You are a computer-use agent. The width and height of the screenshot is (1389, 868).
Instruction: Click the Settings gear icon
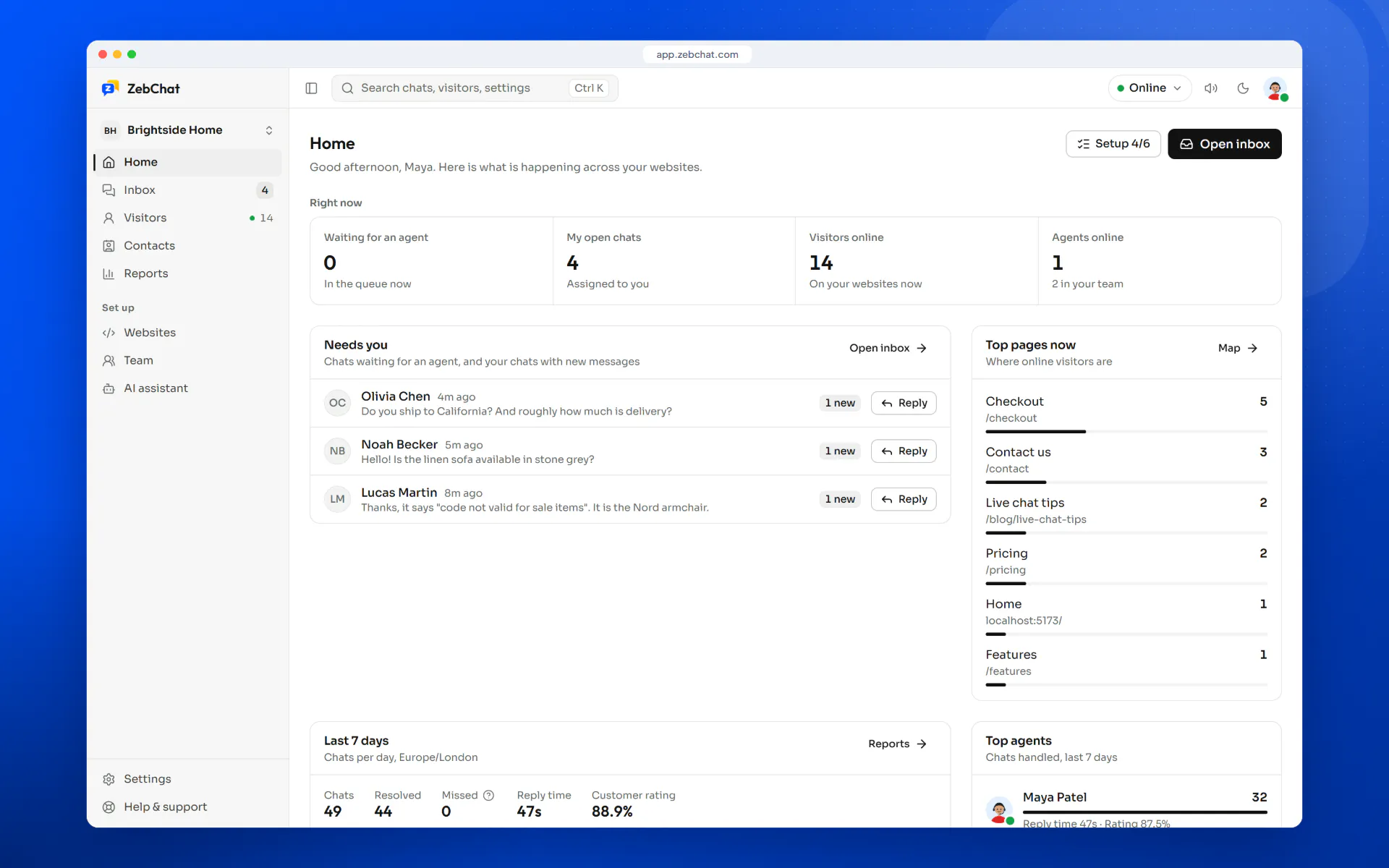point(109,779)
